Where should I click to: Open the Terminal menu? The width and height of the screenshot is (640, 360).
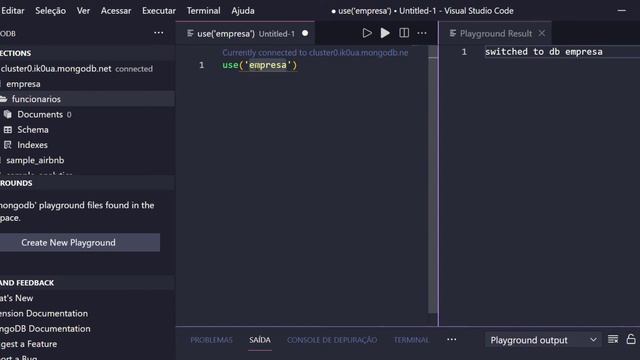point(203,11)
